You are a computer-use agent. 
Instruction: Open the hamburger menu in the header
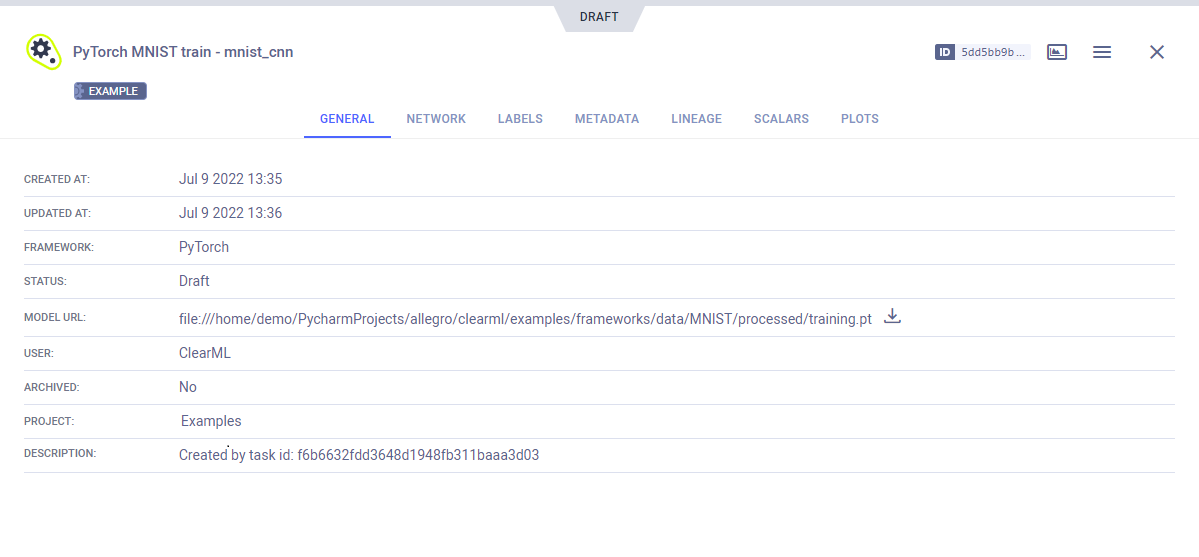tap(1102, 52)
